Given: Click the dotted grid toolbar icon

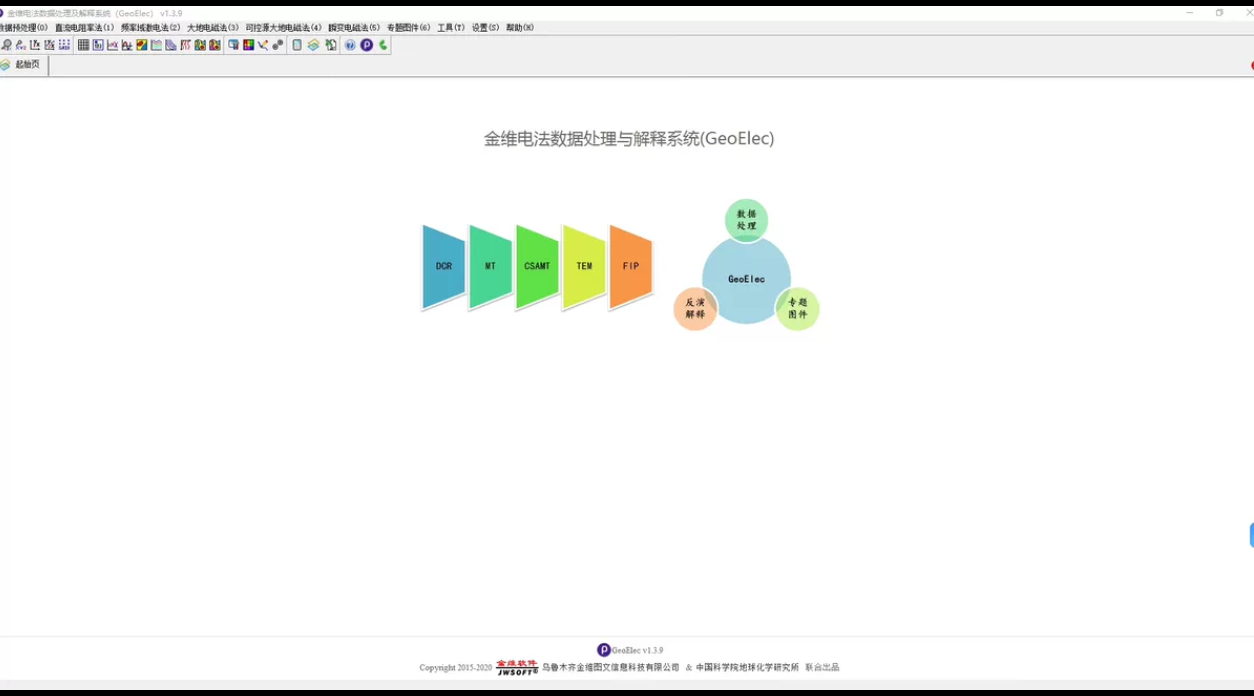Looking at the screenshot, I should 64,45.
